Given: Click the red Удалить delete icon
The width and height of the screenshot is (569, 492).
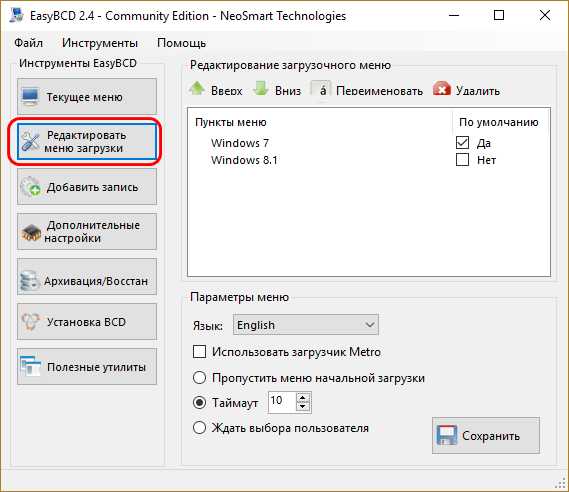Looking at the screenshot, I should click(442, 89).
